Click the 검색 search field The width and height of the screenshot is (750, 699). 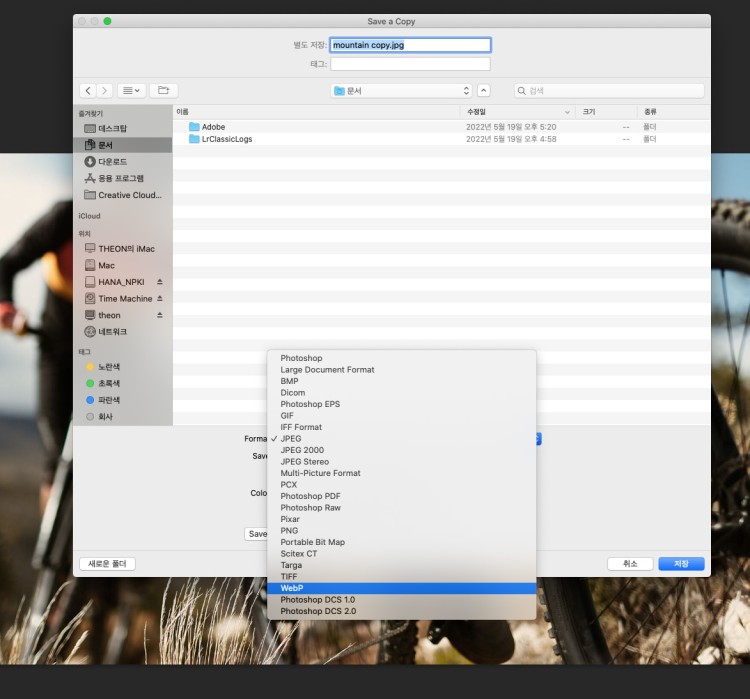click(x=610, y=91)
